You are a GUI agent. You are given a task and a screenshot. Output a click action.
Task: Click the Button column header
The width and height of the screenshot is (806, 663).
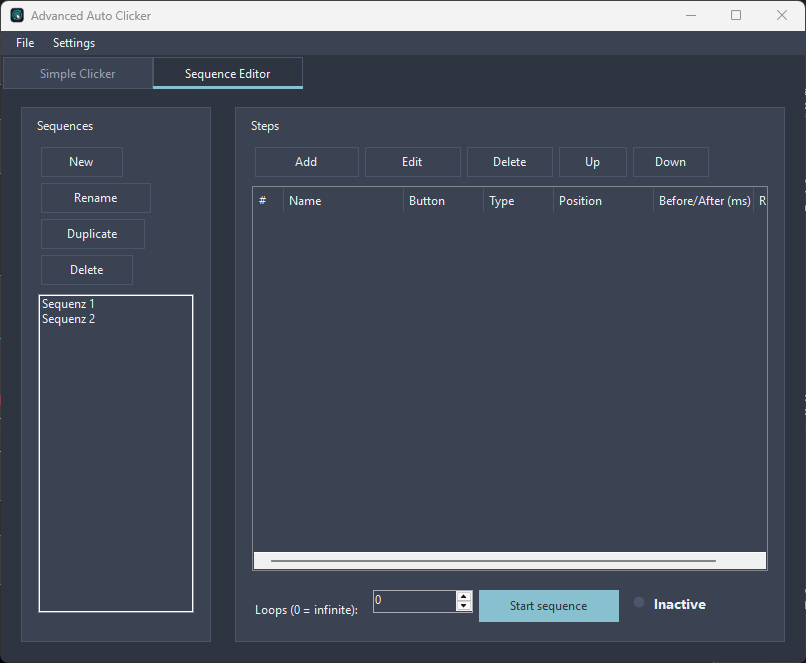point(443,200)
